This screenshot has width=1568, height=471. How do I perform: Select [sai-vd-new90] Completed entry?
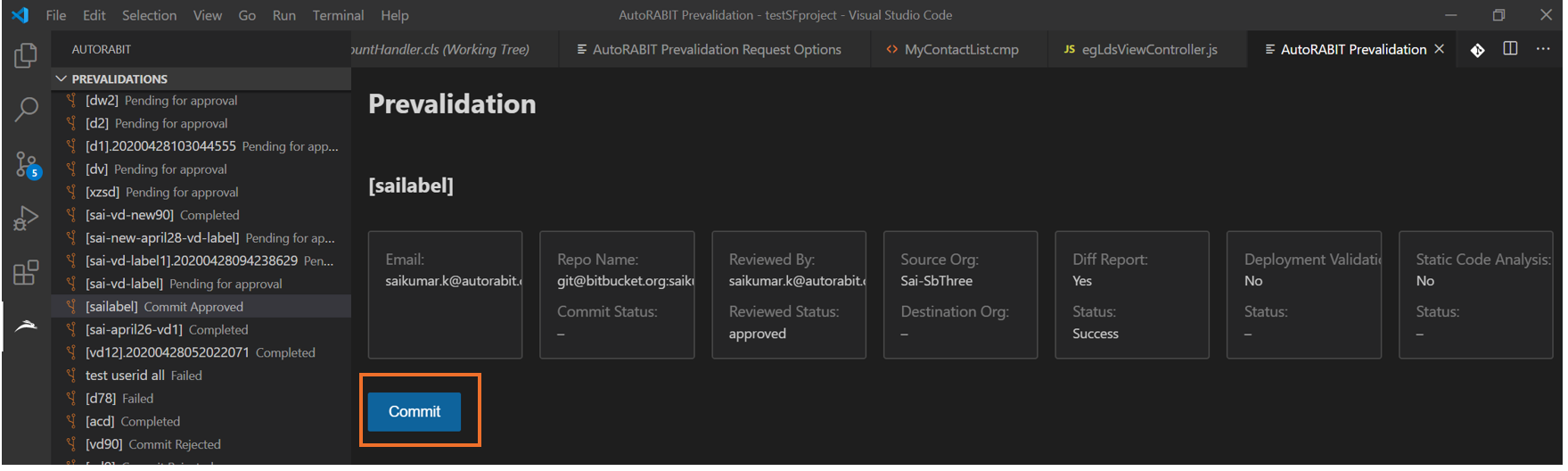(x=201, y=214)
